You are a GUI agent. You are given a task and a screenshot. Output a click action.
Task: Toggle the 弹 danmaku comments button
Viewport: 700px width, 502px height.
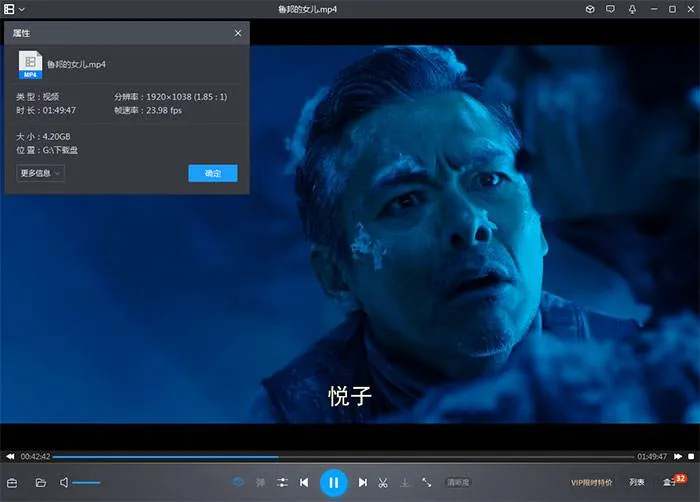point(260,482)
